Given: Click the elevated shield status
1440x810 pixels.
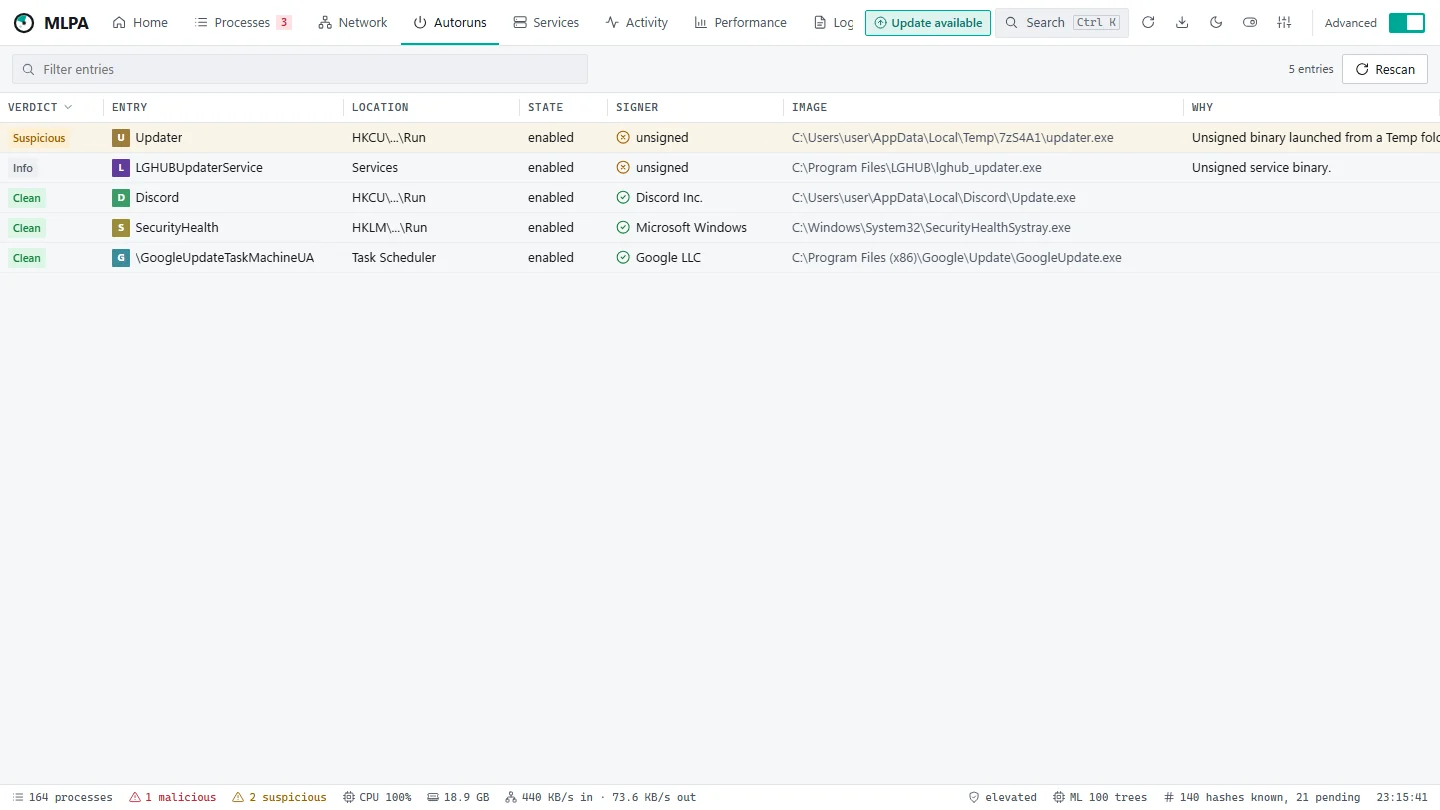Looking at the screenshot, I should [x=1002, y=797].
